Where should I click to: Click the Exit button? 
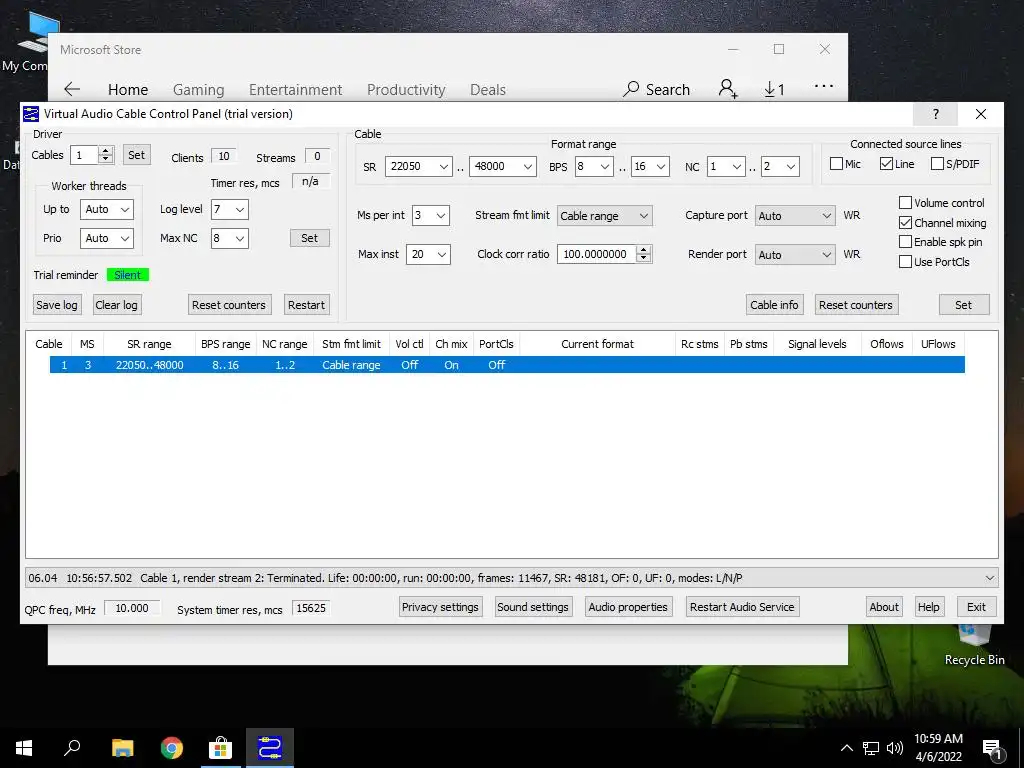pos(976,607)
